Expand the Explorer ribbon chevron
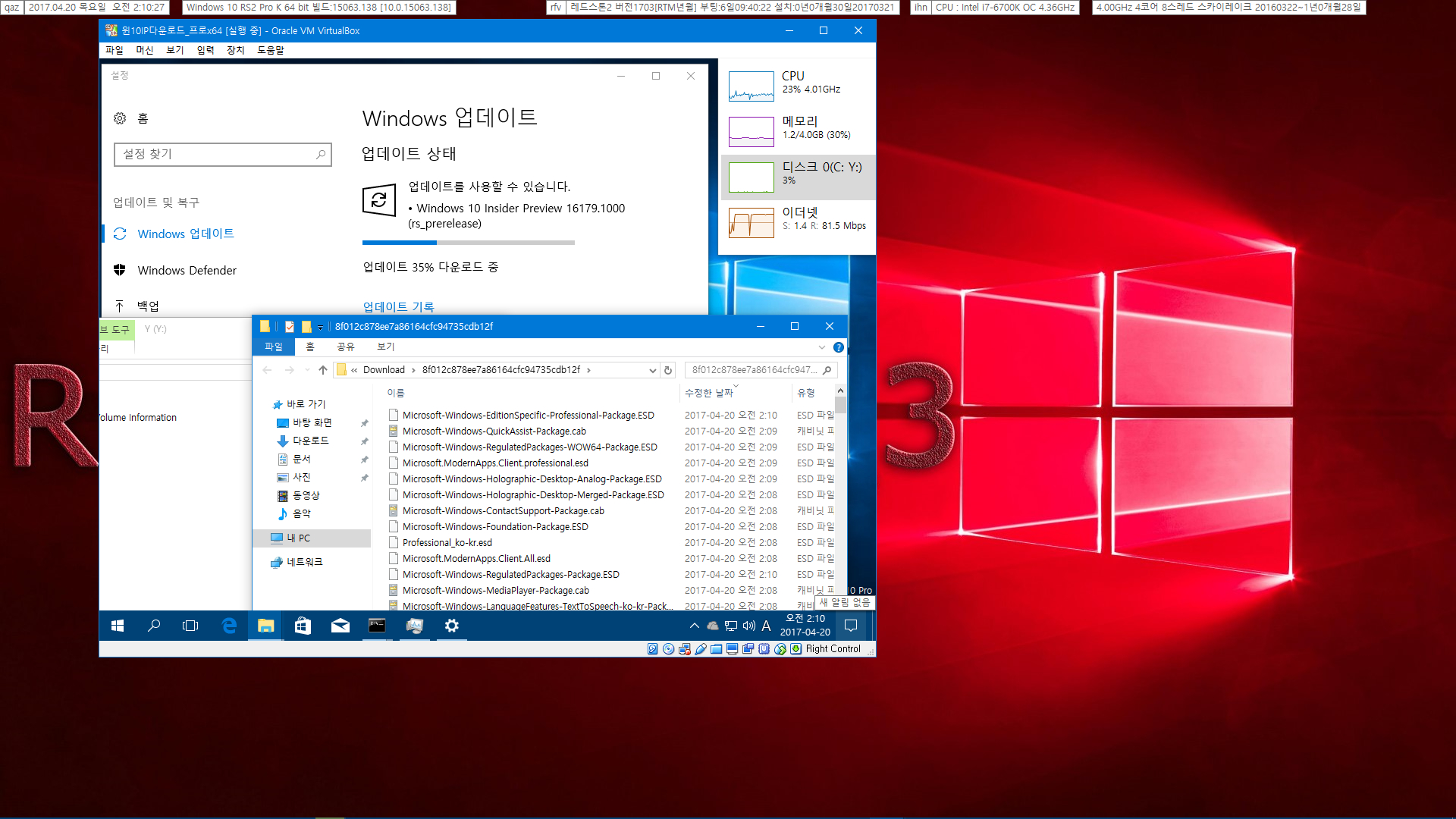Screen dimensions: 1456x819 click(821, 347)
